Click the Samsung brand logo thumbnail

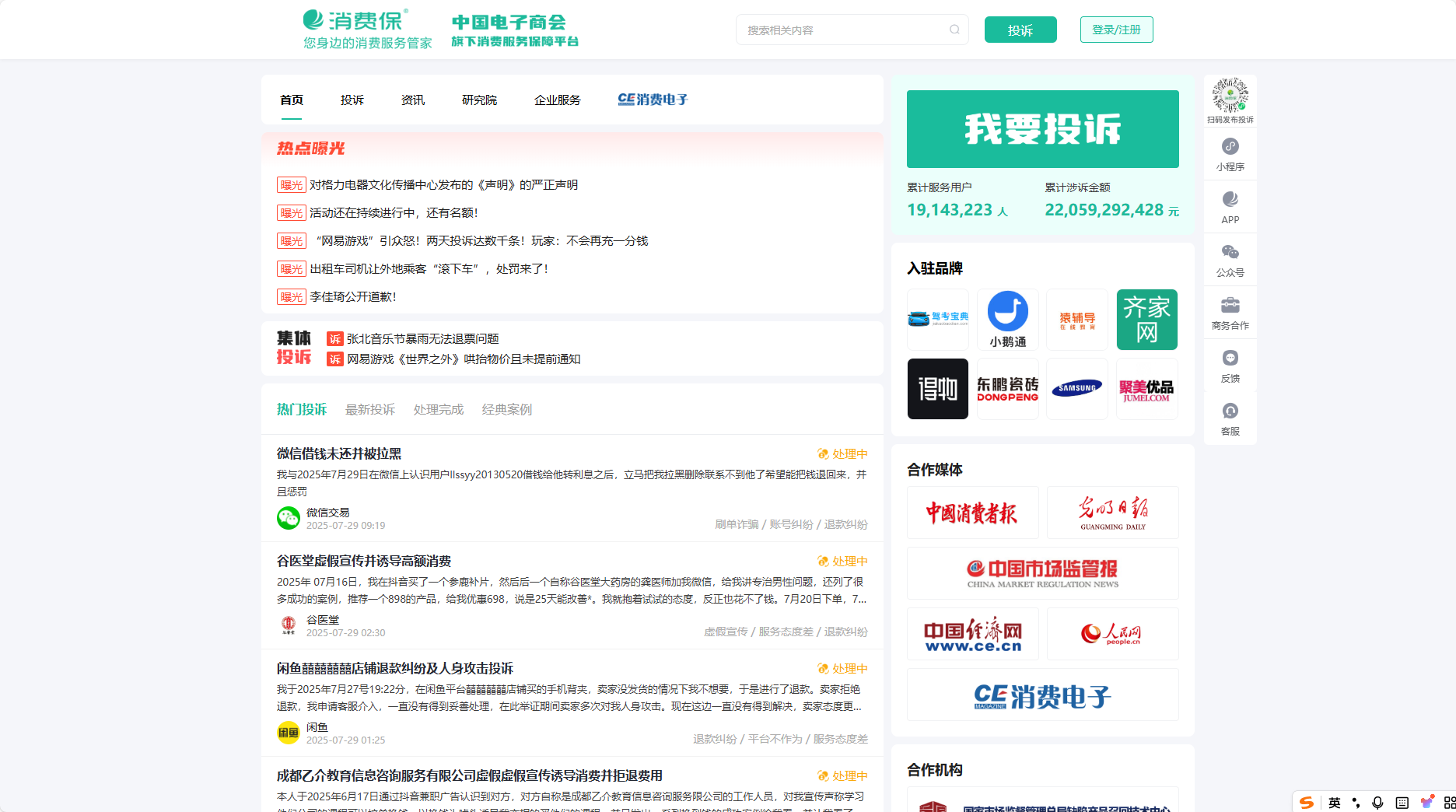pyautogui.click(x=1076, y=389)
